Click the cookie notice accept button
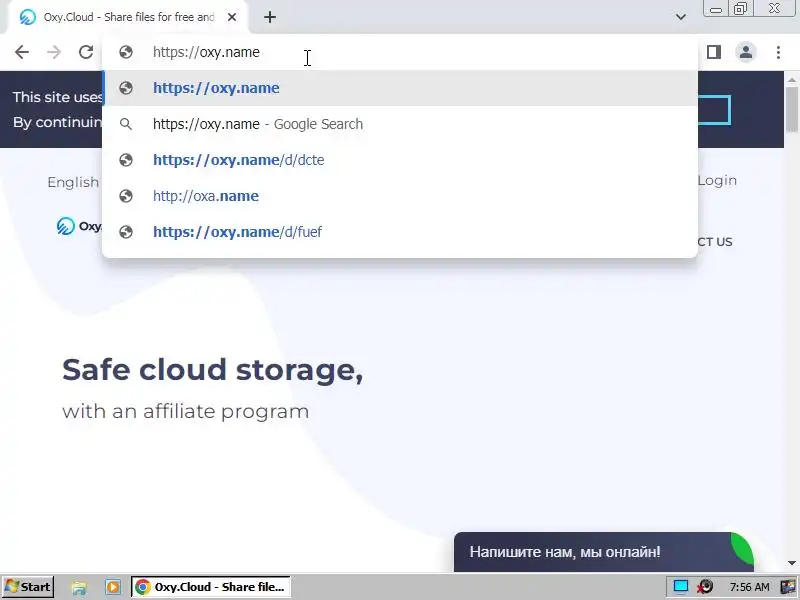This screenshot has height=600, width=800. (714, 110)
